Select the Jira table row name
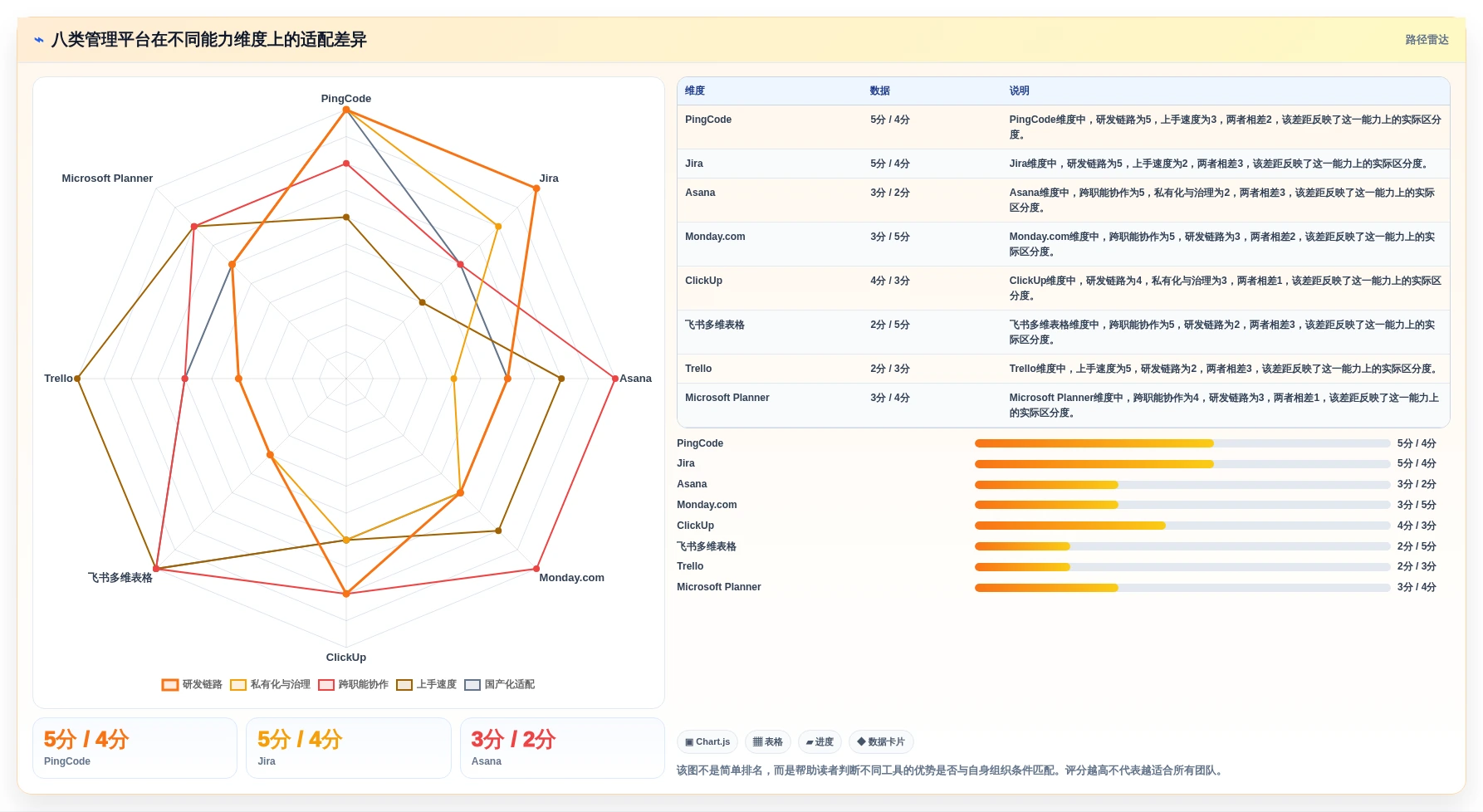The height and width of the screenshot is (812, 1483). [x=694, y=164]
